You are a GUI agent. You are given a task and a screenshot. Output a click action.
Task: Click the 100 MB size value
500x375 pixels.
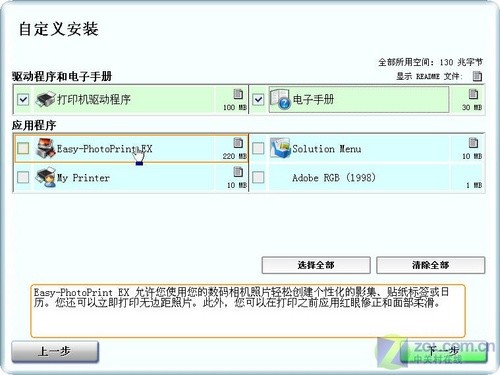tap(235, 107)
